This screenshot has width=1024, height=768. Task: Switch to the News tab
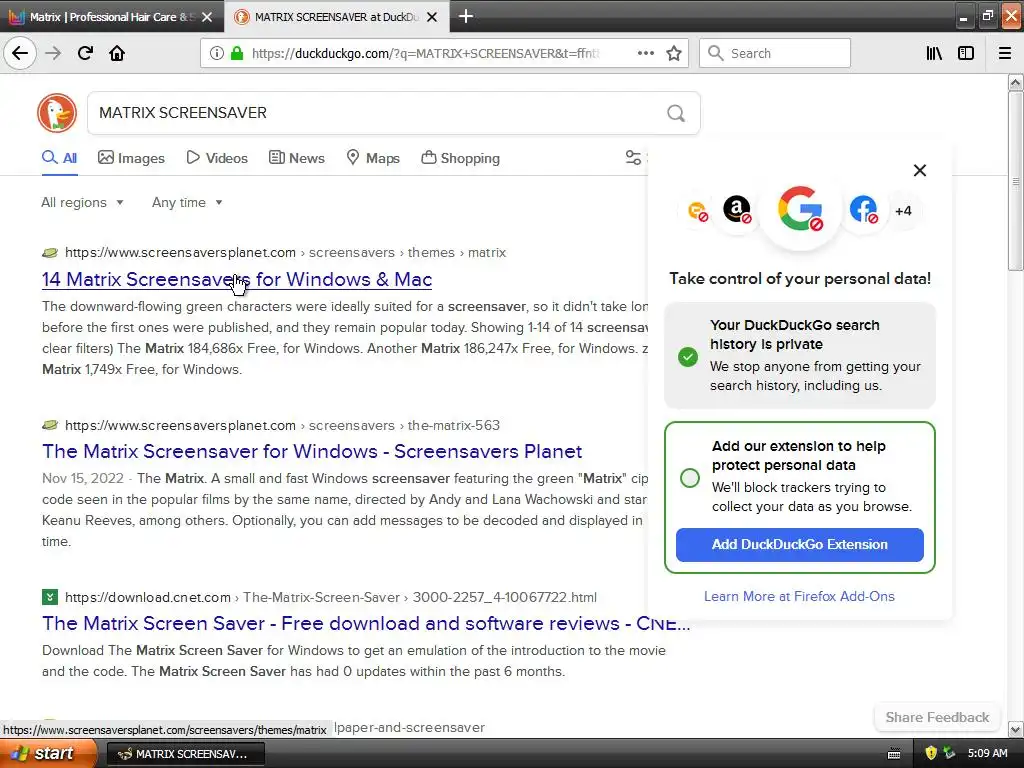pos(296,158)
